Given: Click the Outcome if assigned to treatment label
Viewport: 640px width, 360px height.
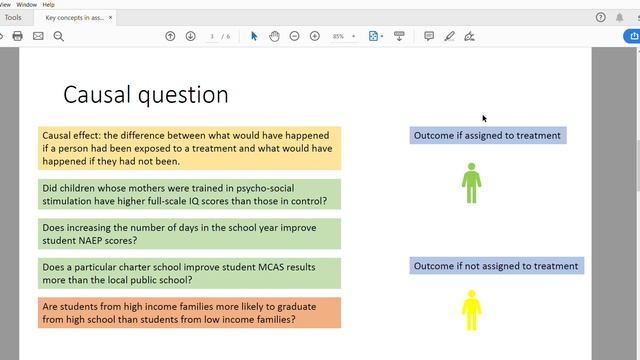Looking at the screenshot, I should click(488, 135).
